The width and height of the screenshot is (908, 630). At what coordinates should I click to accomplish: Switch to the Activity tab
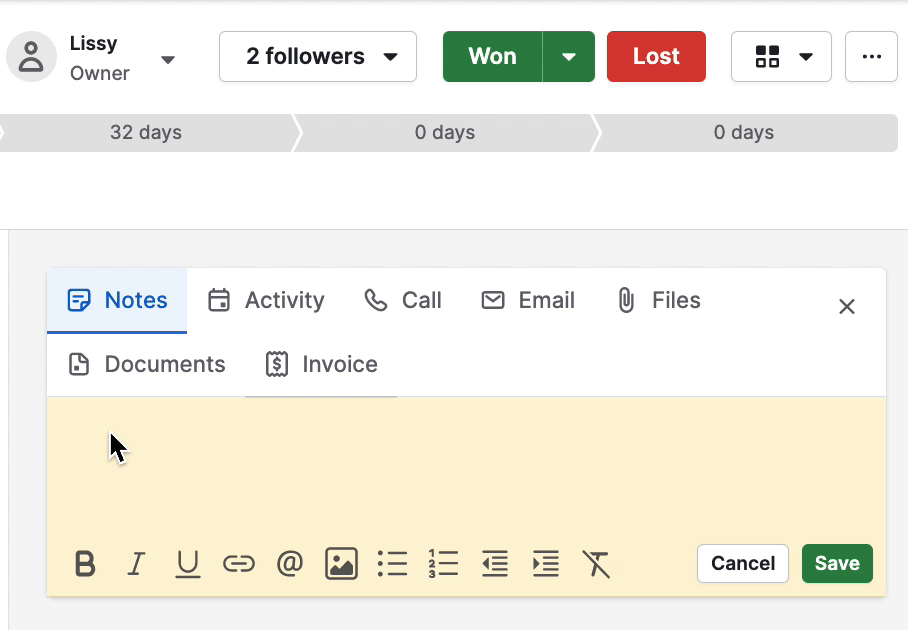266,301
